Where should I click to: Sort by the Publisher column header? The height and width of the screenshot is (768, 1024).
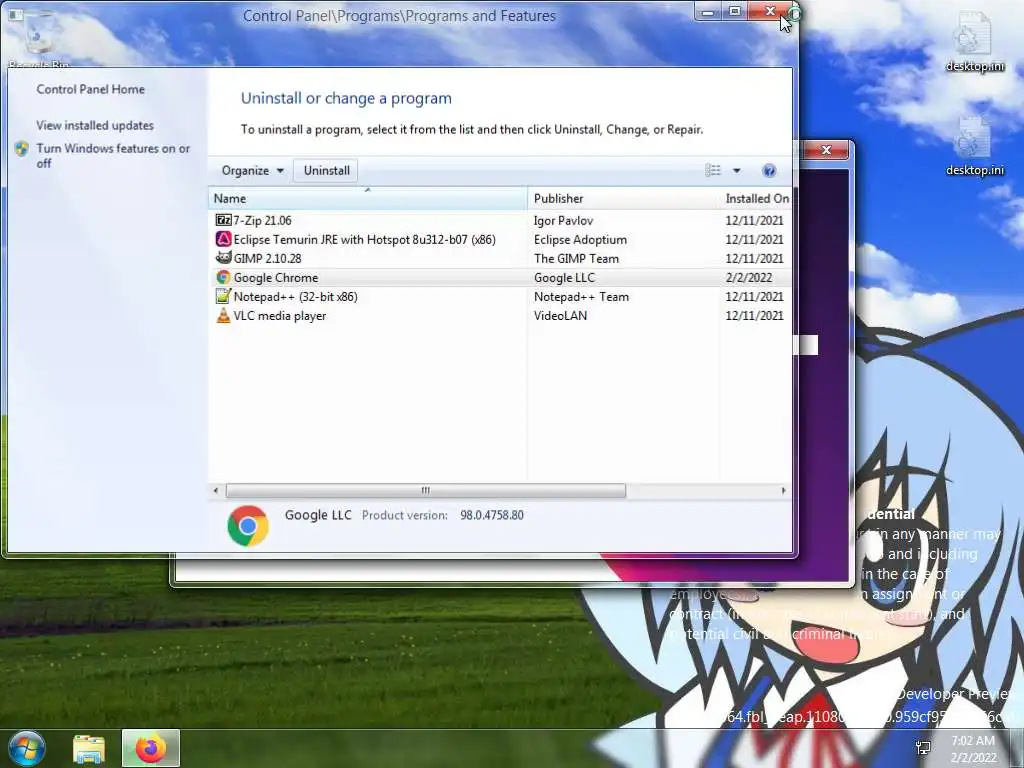[x=623, y=199]
